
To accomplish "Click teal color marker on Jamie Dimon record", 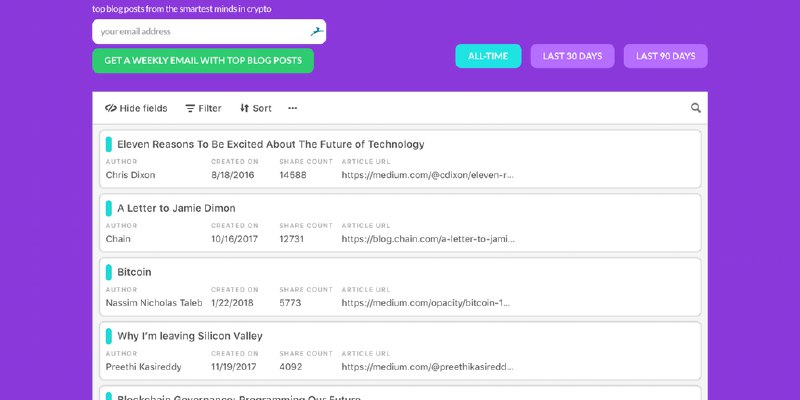I will 109,208.
